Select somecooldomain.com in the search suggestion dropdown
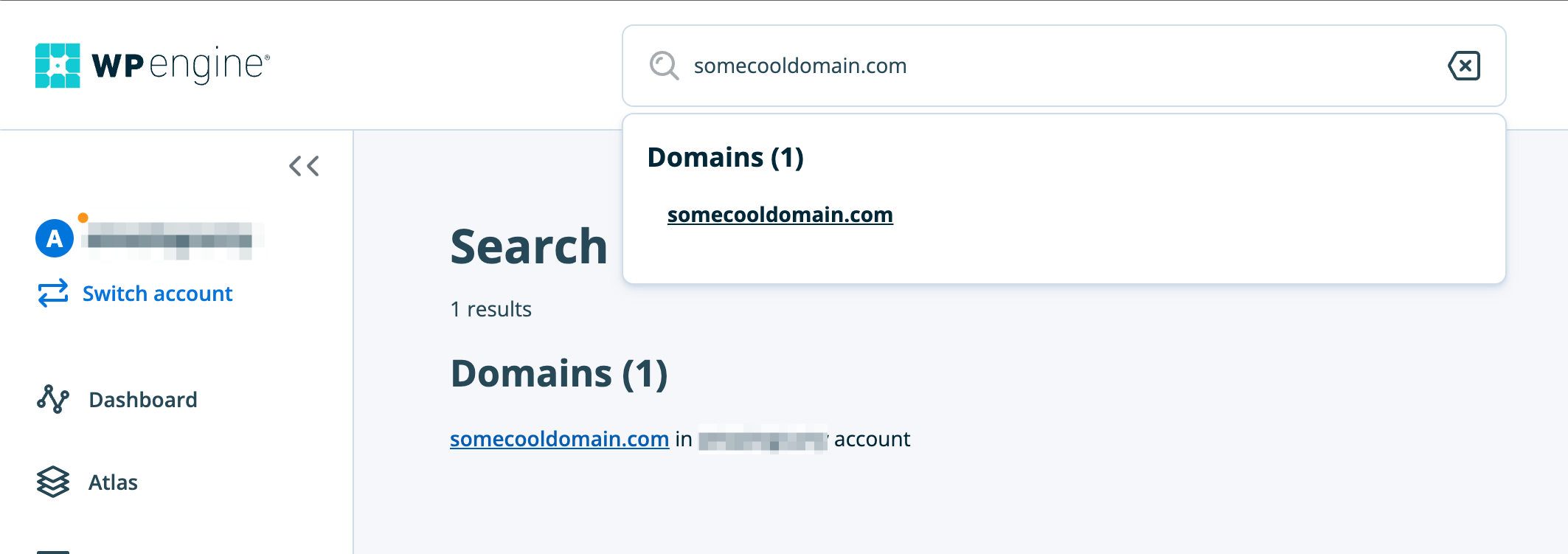The image size is (1568, 554). (780, 215)
